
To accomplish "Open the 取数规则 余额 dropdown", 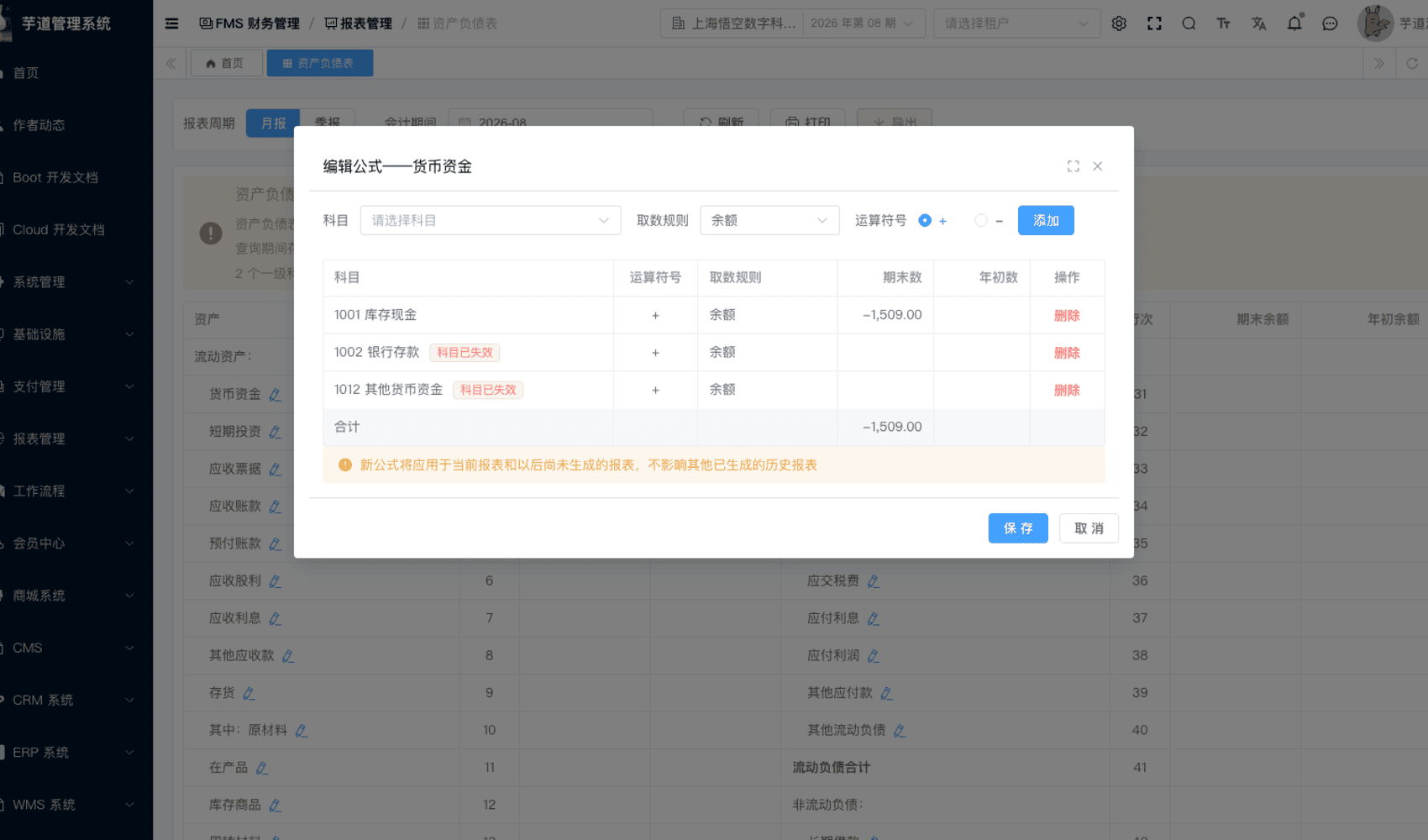I will [769, 220].
